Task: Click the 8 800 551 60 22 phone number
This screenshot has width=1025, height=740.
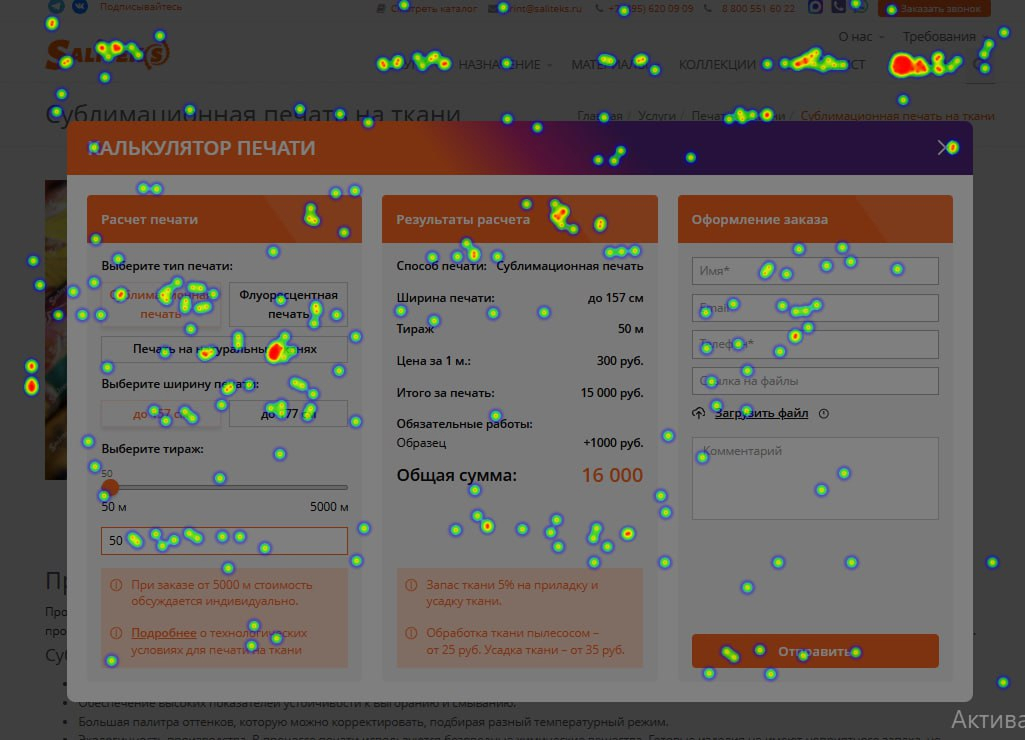Action: [758, 8]
